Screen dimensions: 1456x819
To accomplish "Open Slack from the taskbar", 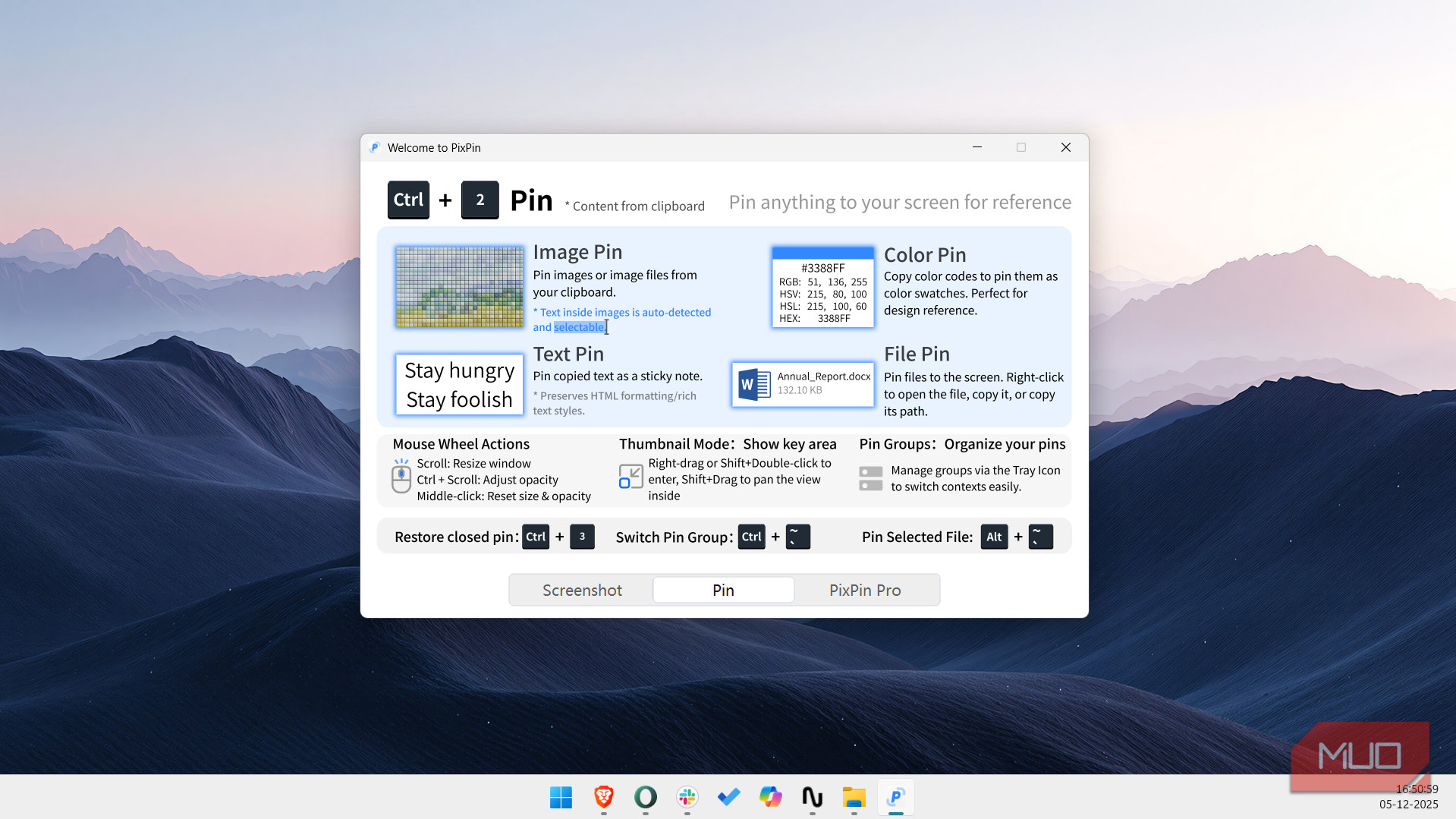I will (687, 797).
